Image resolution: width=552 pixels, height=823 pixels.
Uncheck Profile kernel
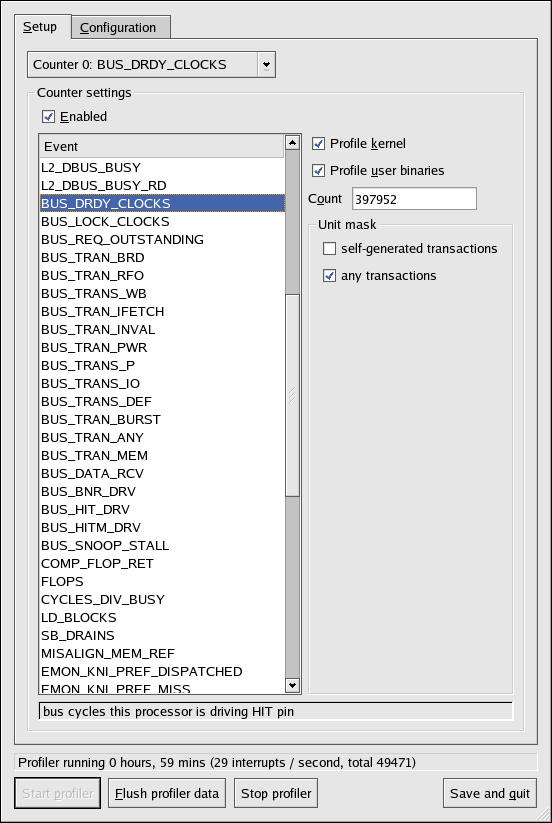point(318,143)
